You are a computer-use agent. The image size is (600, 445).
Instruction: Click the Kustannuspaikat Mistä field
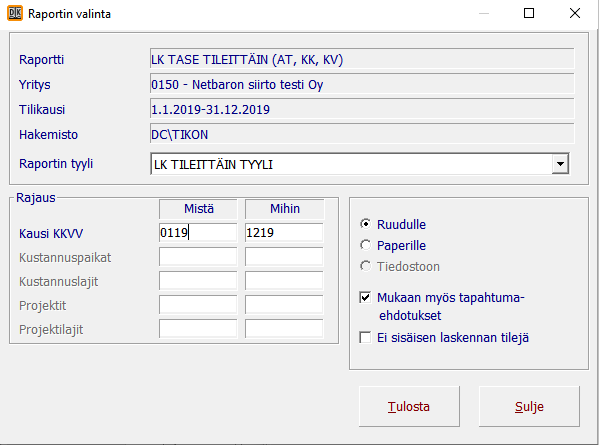197,257
